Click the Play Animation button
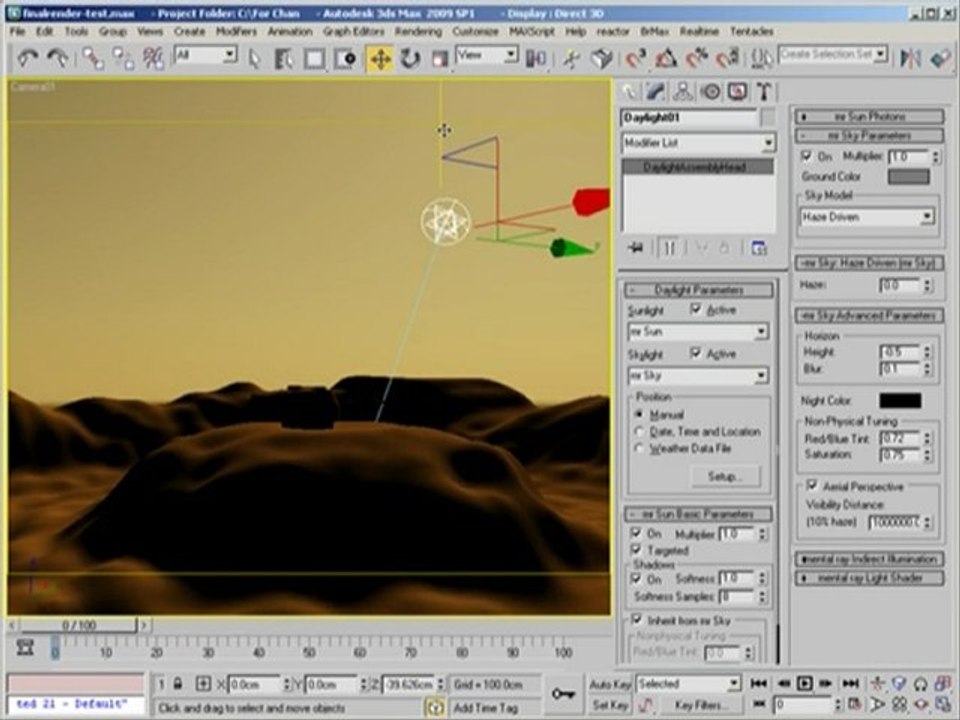This screenshot has height=720, width=960. tap(804, 683)
